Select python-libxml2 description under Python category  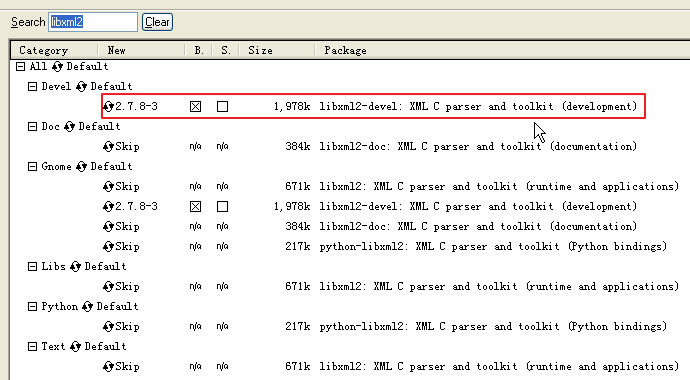click(493, 326)
